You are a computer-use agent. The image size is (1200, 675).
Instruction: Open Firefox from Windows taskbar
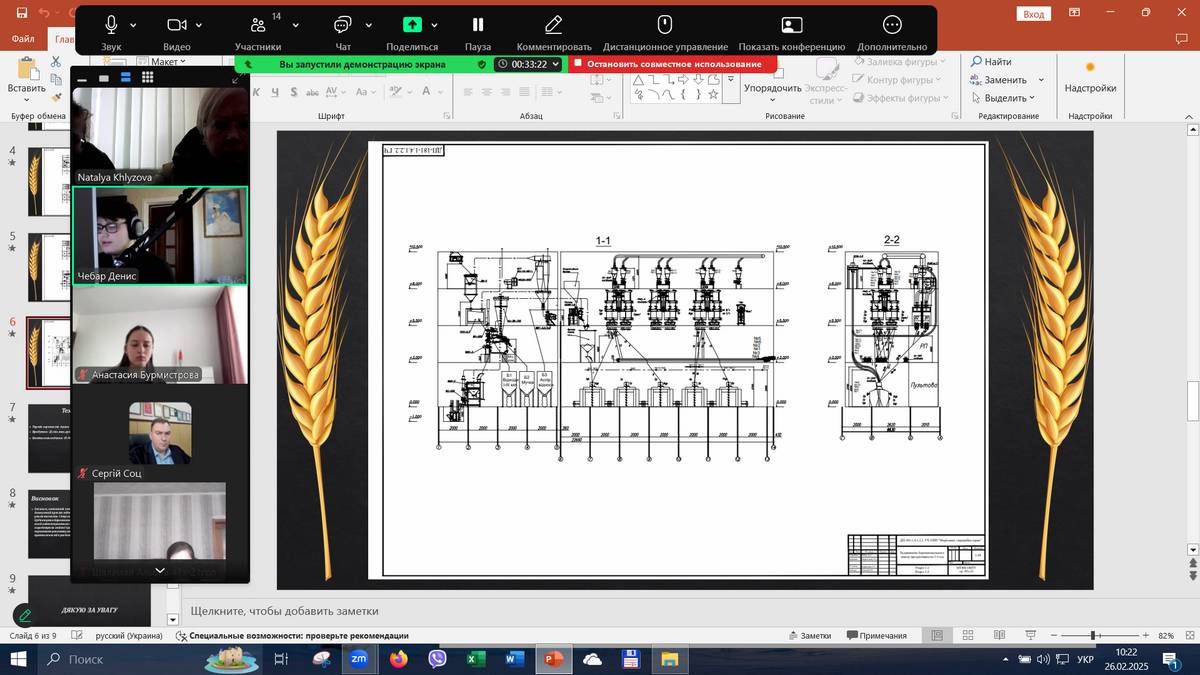pos(399,659)
